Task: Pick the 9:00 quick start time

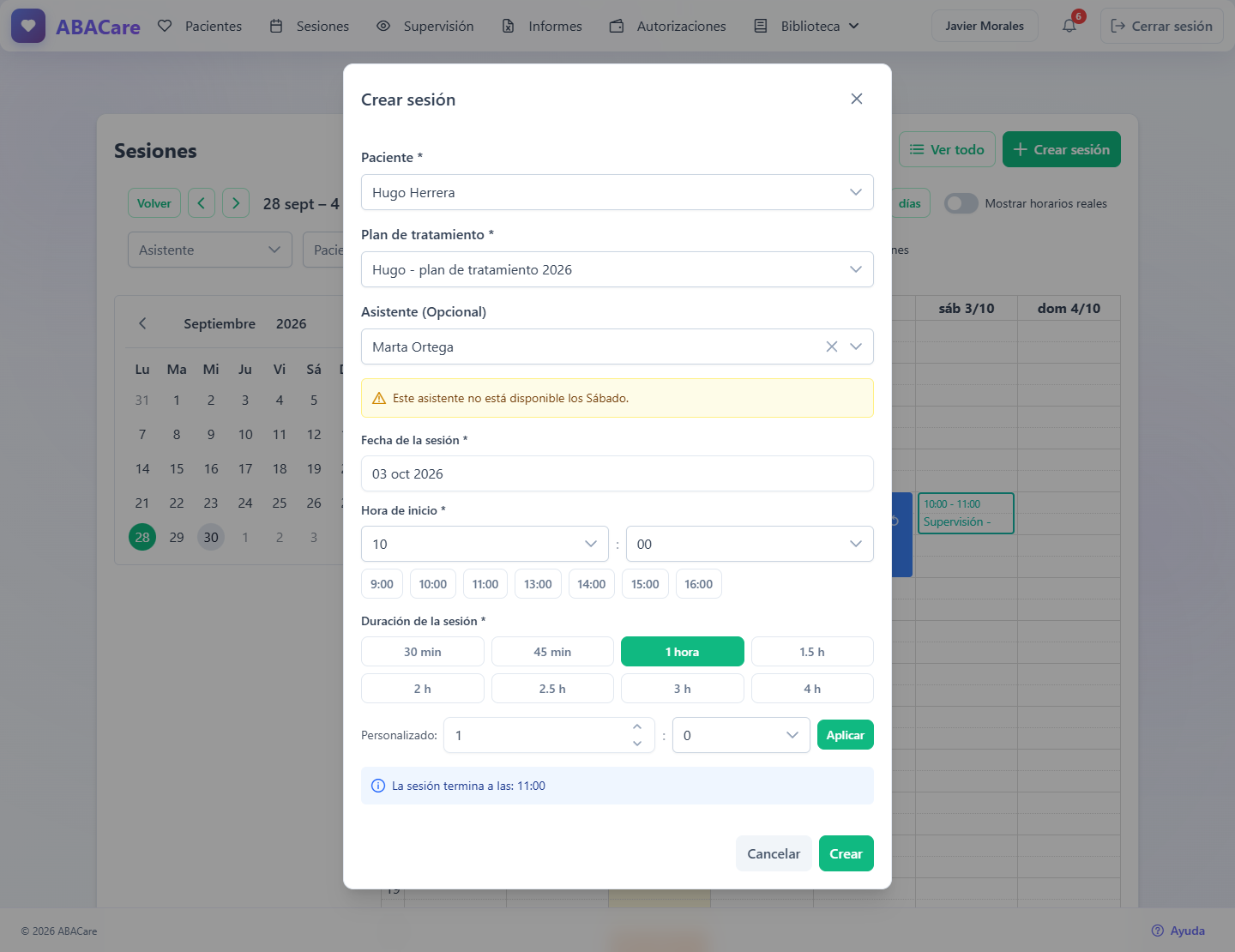Action: [x=382, y=584]
